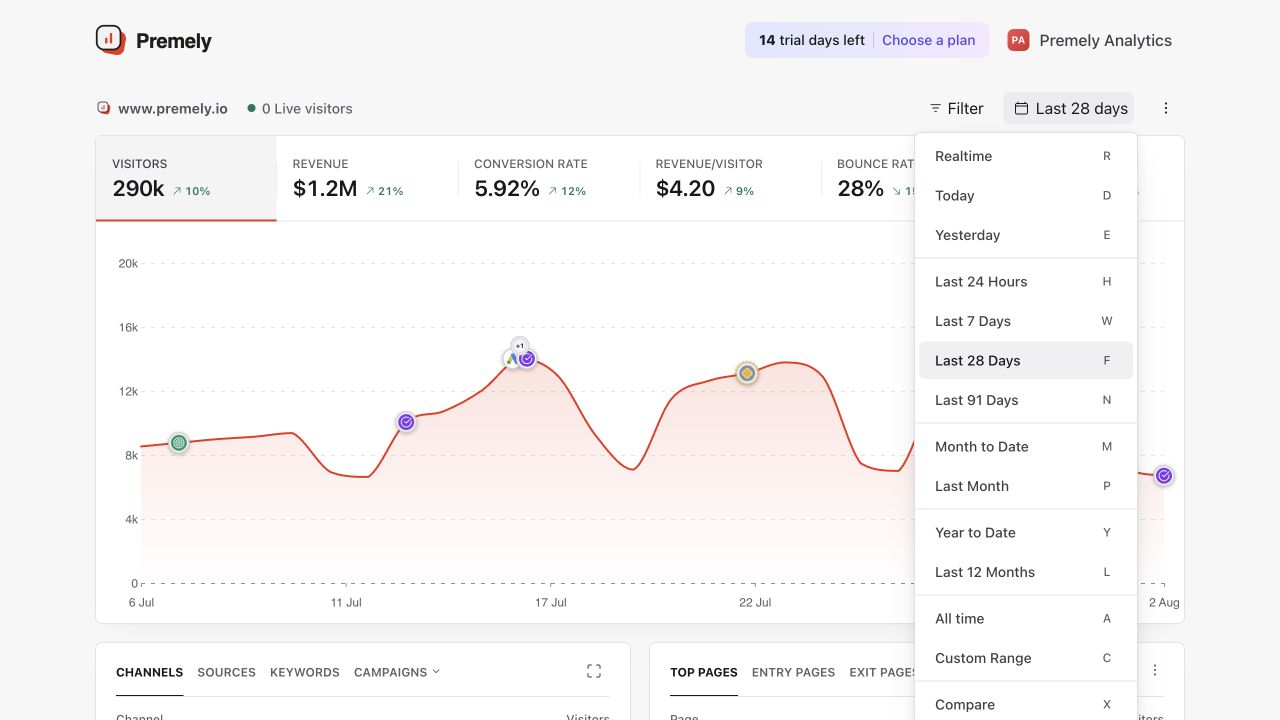Select the yellow annotation marker near 22 Jul
1280x720 pixels.
pyautogui.click(x=746, y=373)
